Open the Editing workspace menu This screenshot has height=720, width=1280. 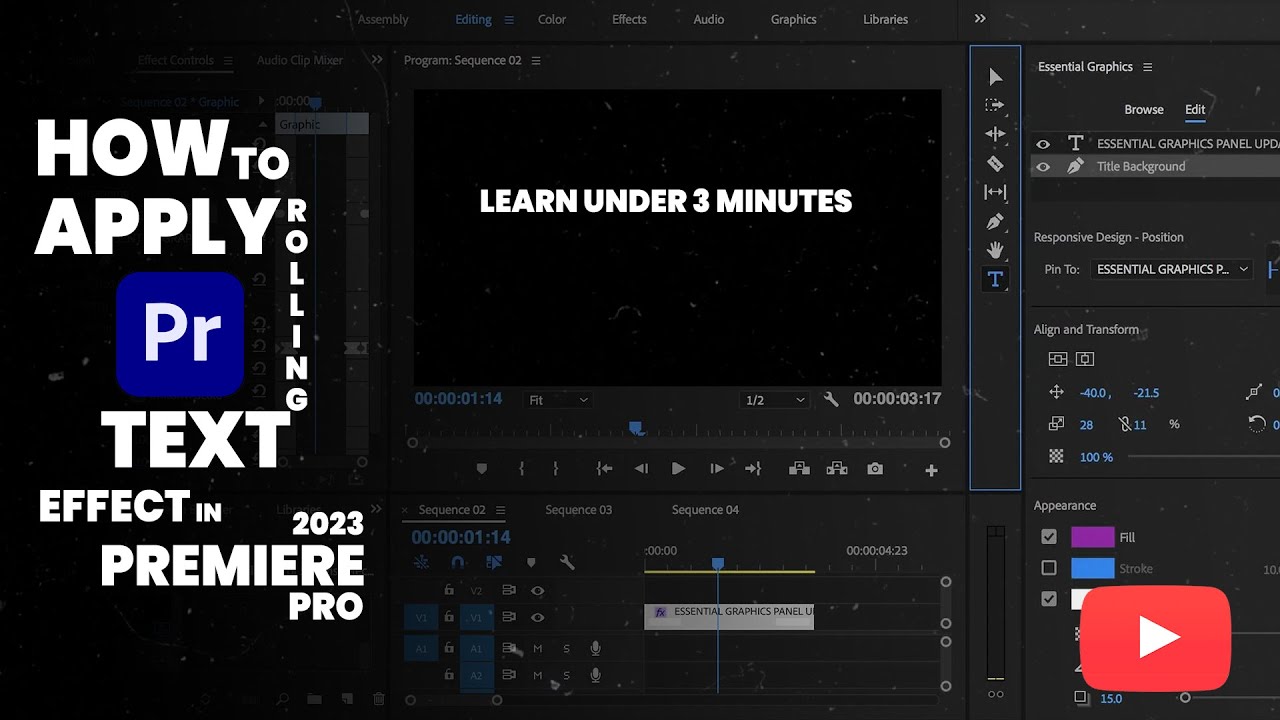509,20
